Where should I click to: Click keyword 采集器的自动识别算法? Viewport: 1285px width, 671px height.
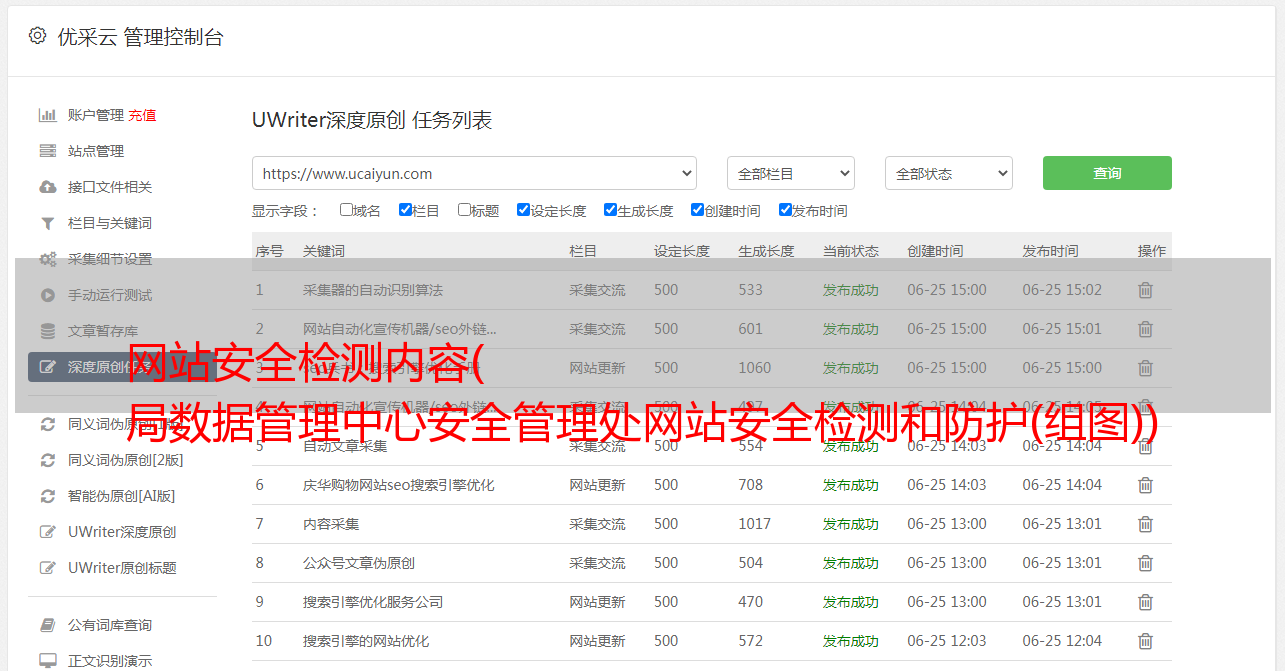[373, 290]
